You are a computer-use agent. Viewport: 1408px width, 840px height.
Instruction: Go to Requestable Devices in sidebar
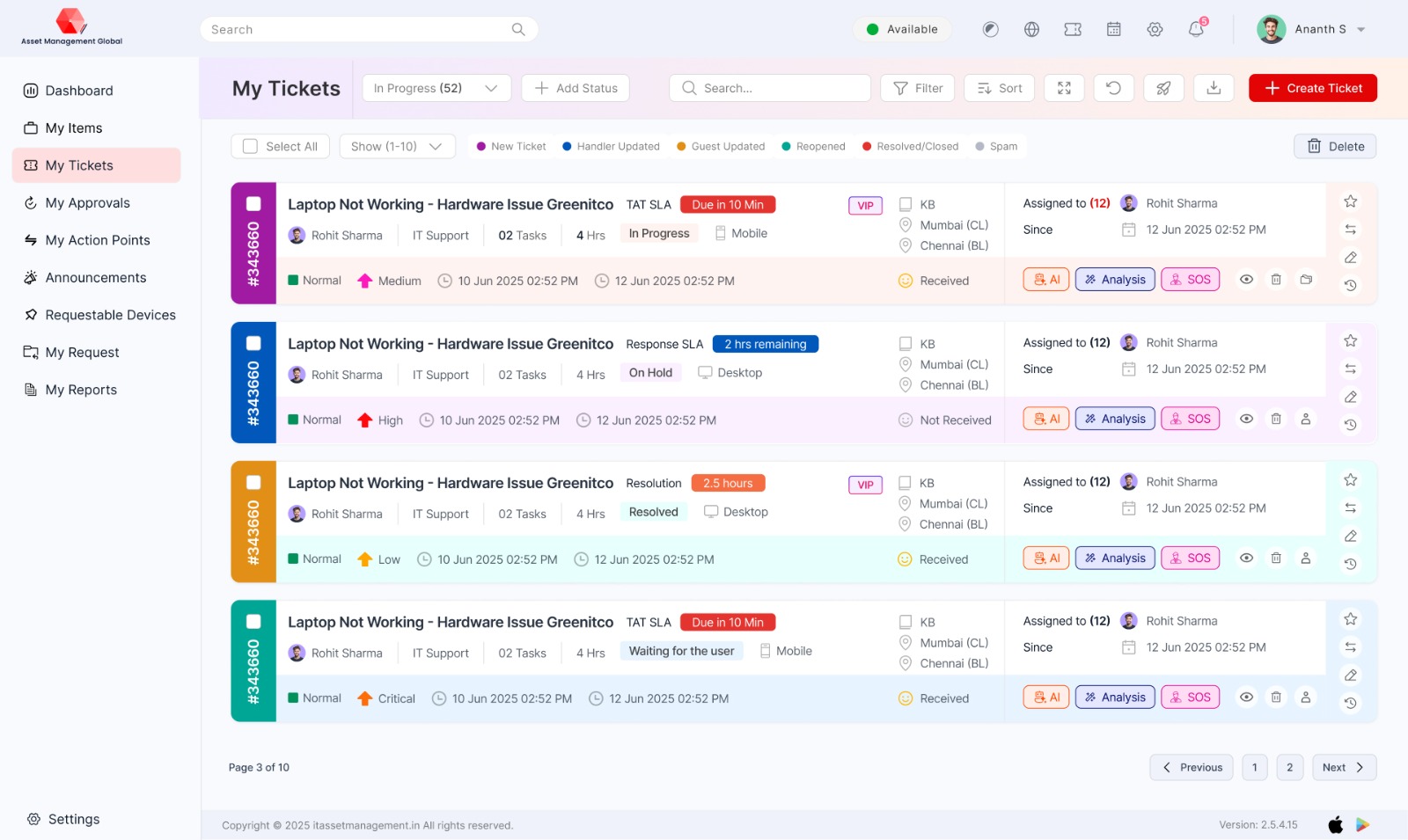point(110,315)
